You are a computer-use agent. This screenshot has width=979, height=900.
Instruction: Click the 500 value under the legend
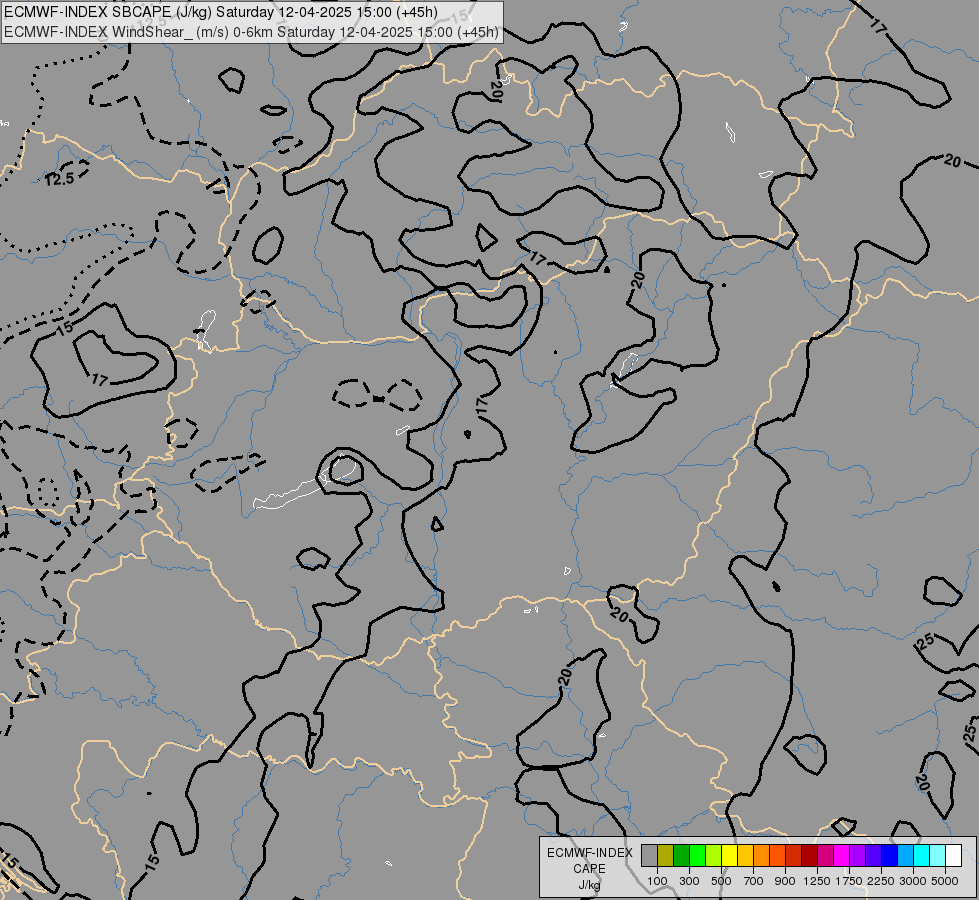(x=721, y=881)
